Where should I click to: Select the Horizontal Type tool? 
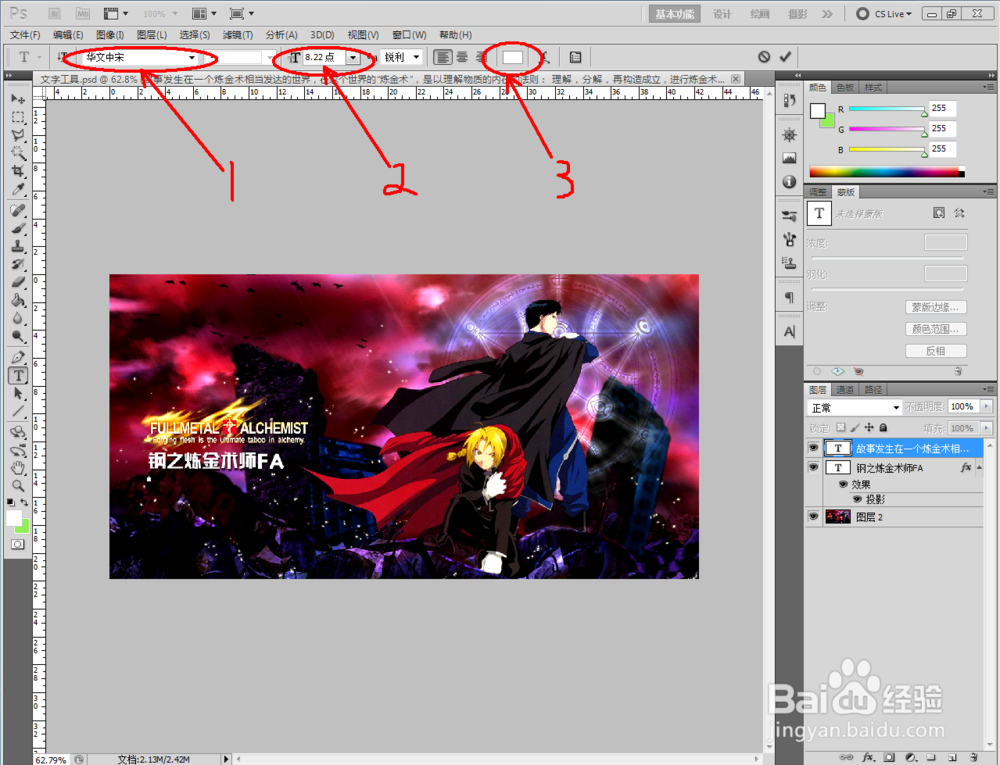coord(18,375)
